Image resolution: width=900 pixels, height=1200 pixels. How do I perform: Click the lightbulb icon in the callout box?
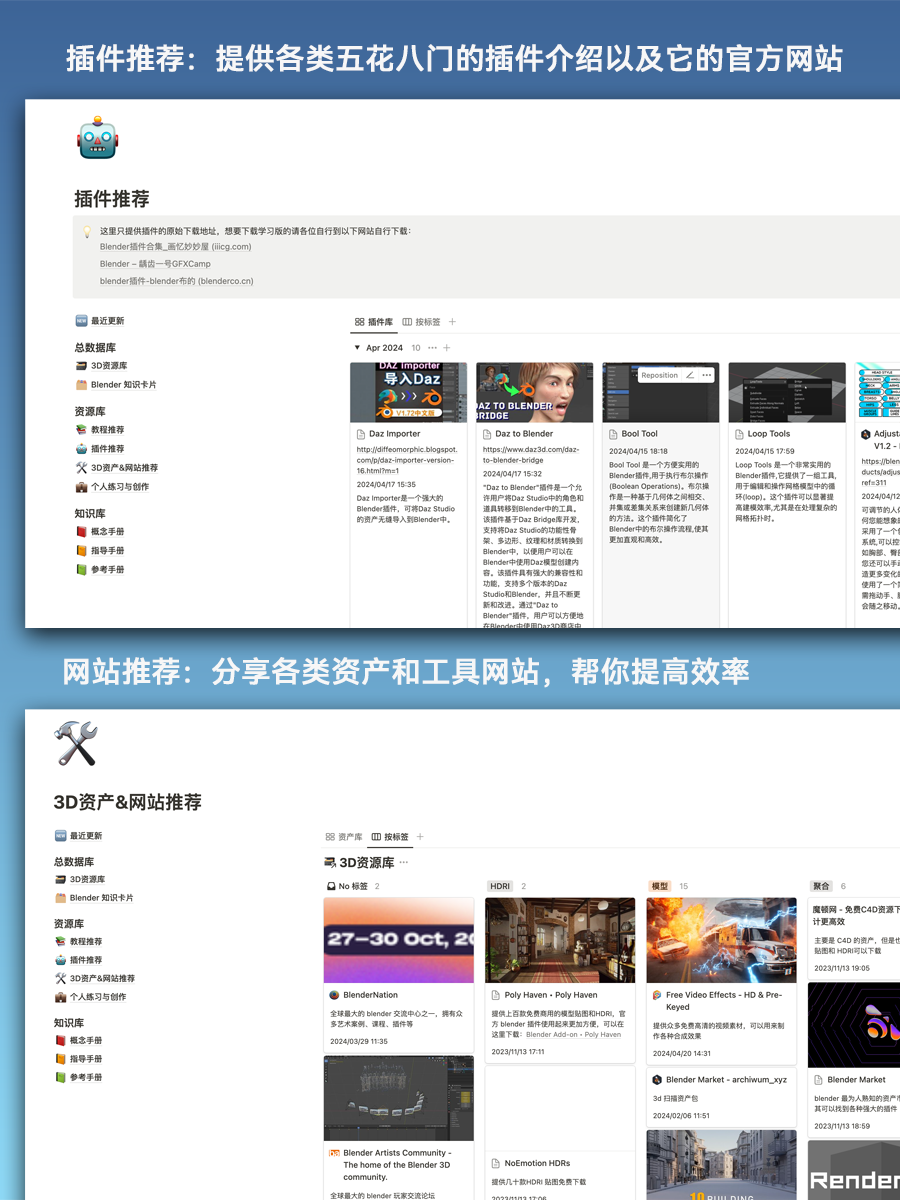tap(87, 231)
